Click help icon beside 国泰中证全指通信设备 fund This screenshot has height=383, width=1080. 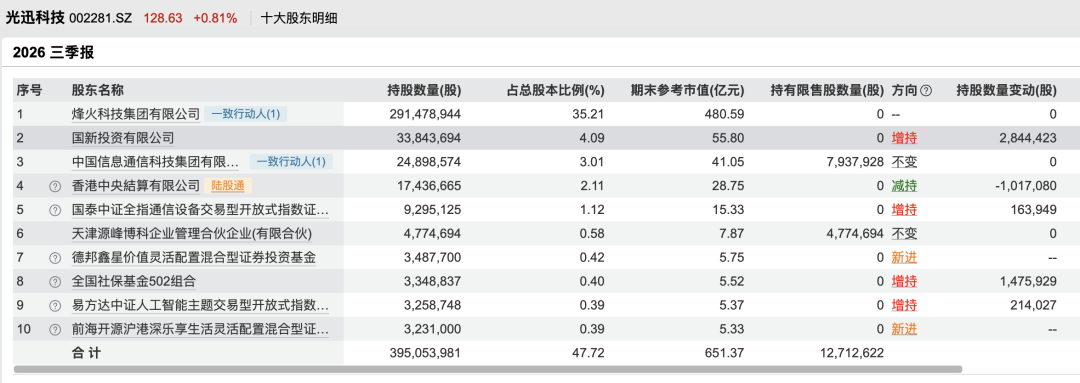coord(55,210)
